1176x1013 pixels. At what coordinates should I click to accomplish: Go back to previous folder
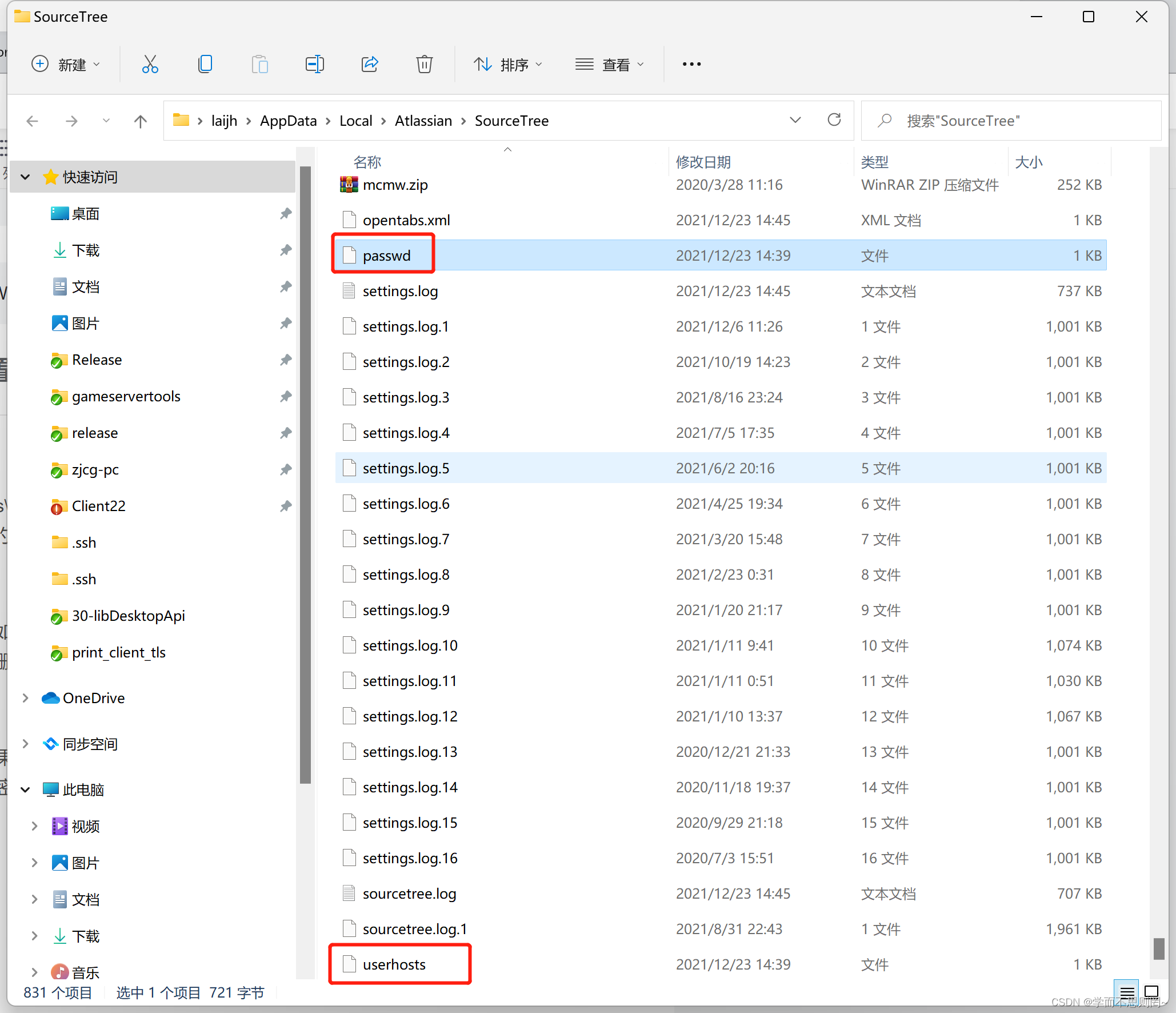click(x=33, y=121)
